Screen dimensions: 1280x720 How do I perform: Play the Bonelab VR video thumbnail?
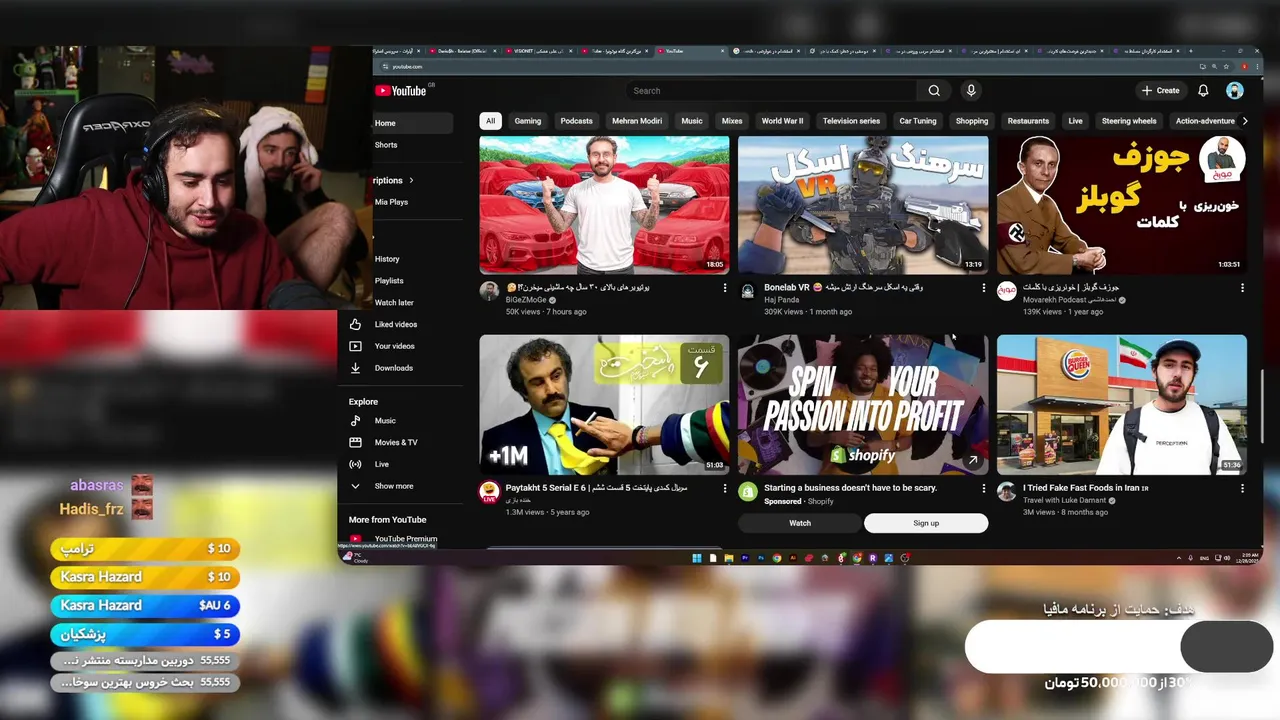pyautogui.click(x=863, y=205)
